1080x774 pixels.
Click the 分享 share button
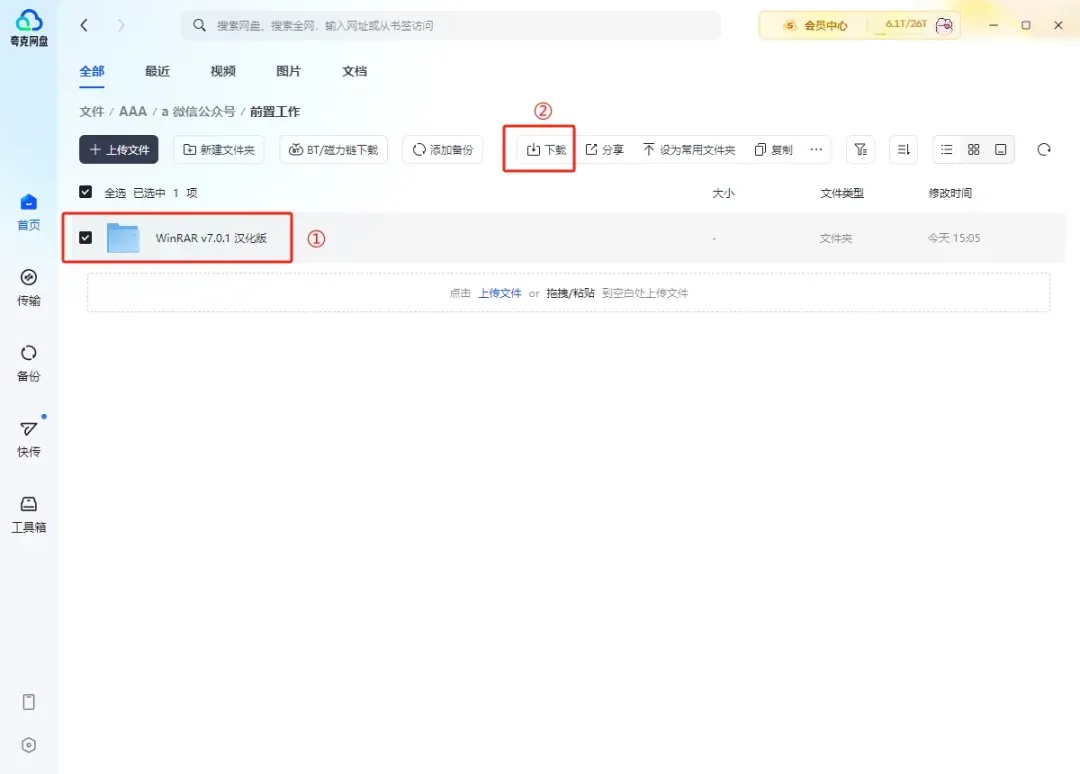tap(604, 149)
